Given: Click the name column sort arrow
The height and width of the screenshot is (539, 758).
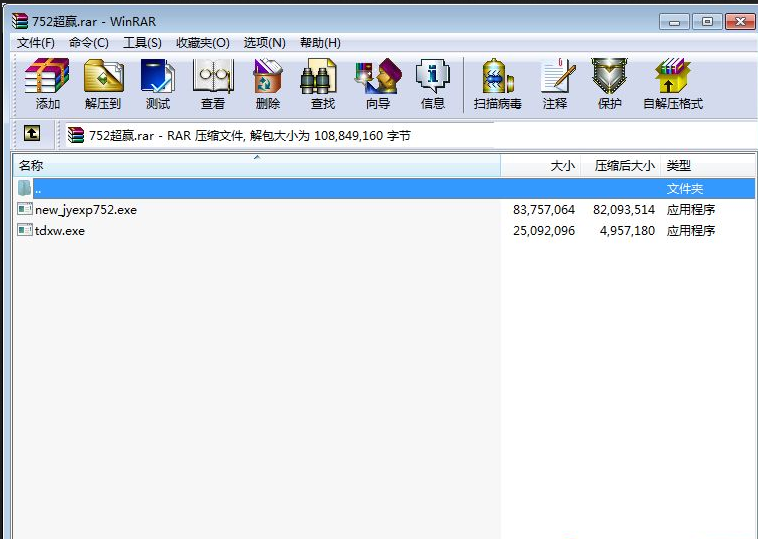Looking at the screenshot, I should tap(257, 157).
